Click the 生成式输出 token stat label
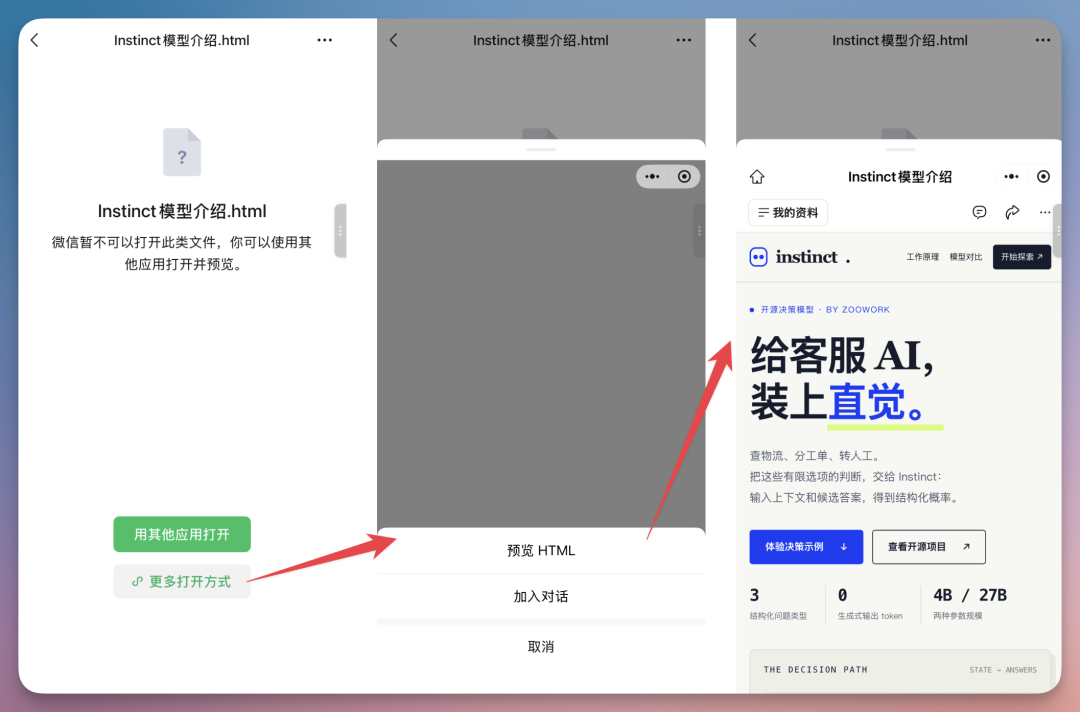 870,616
